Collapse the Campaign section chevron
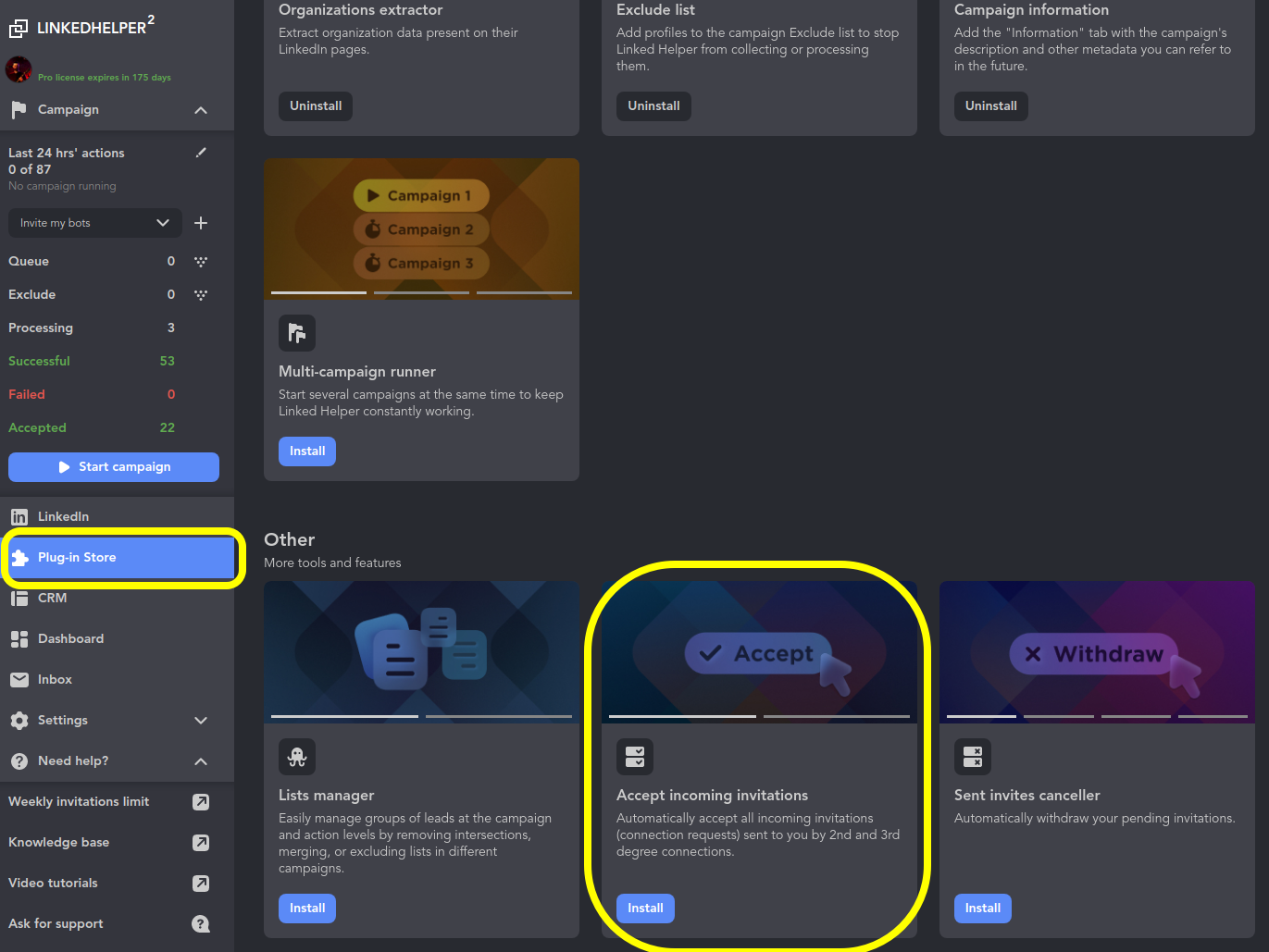The image size is (1269, 952). pos(201,110)
